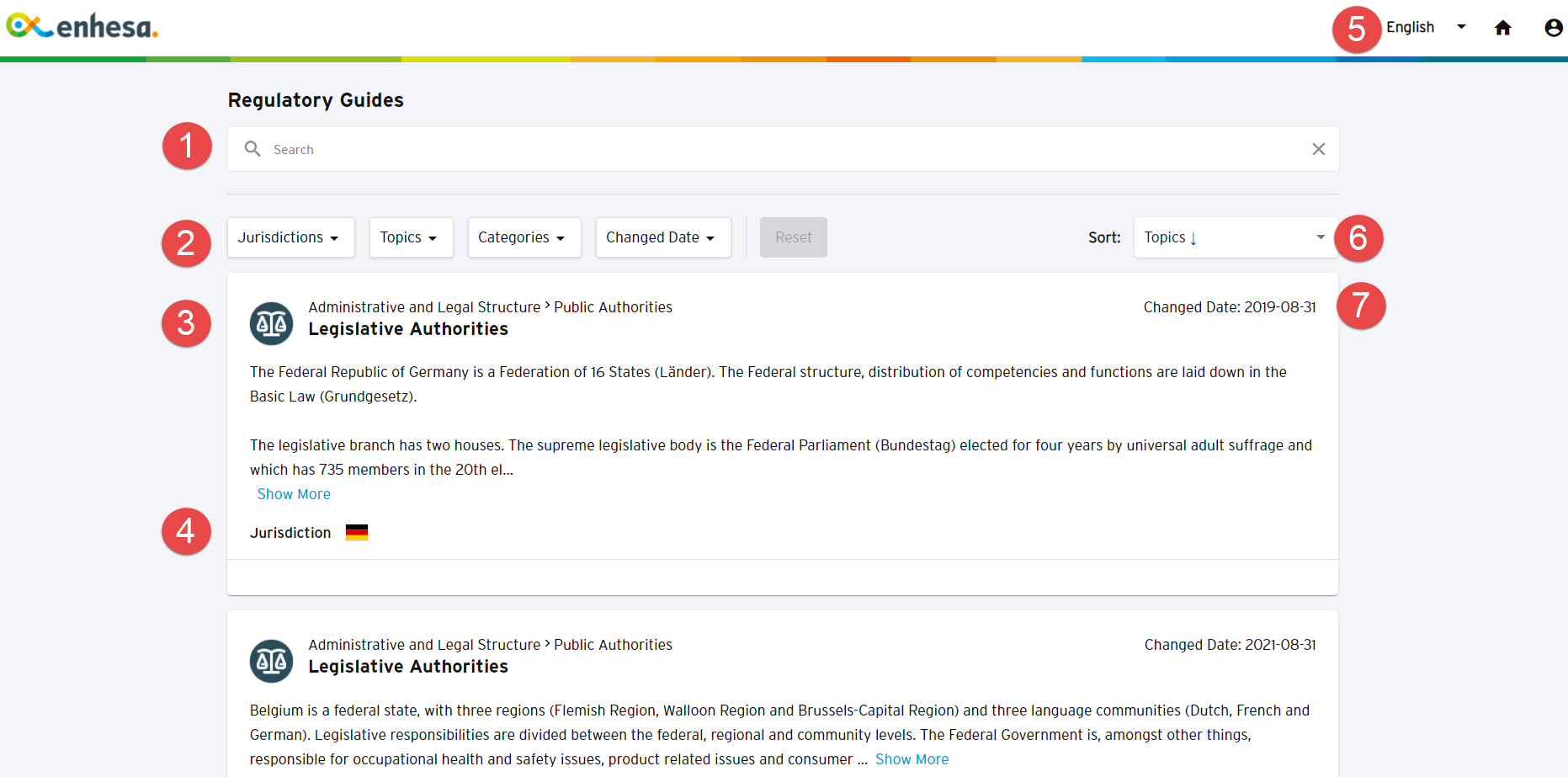Focus the Regulatory Guides search field
The height and width of the screenshot is (777, 1568).
(x=783, y=149)
